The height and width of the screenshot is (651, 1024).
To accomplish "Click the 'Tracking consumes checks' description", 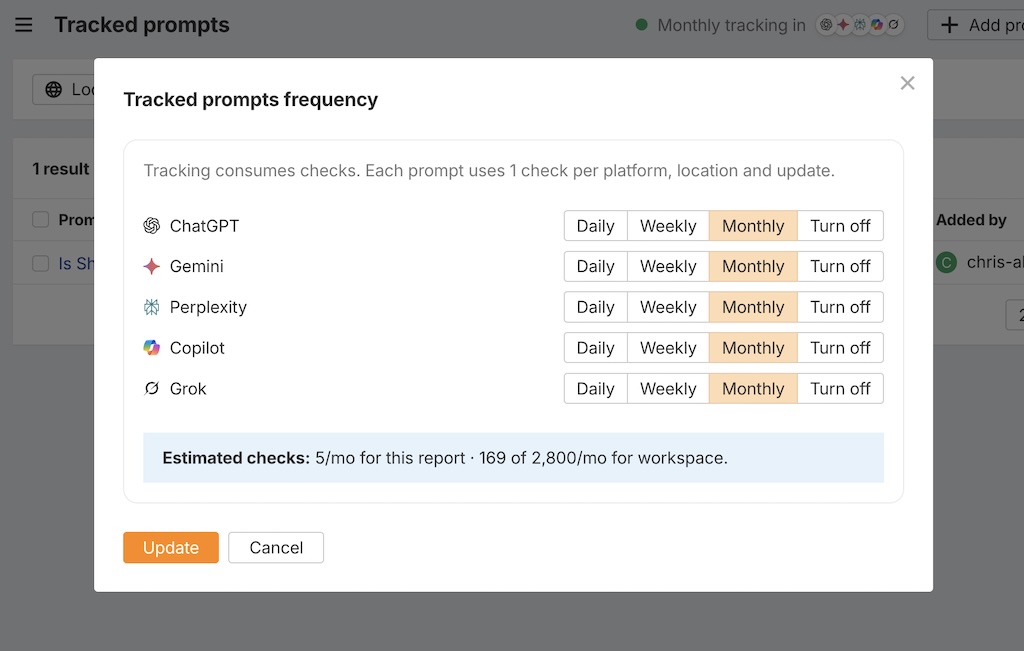I will point(489,170).
